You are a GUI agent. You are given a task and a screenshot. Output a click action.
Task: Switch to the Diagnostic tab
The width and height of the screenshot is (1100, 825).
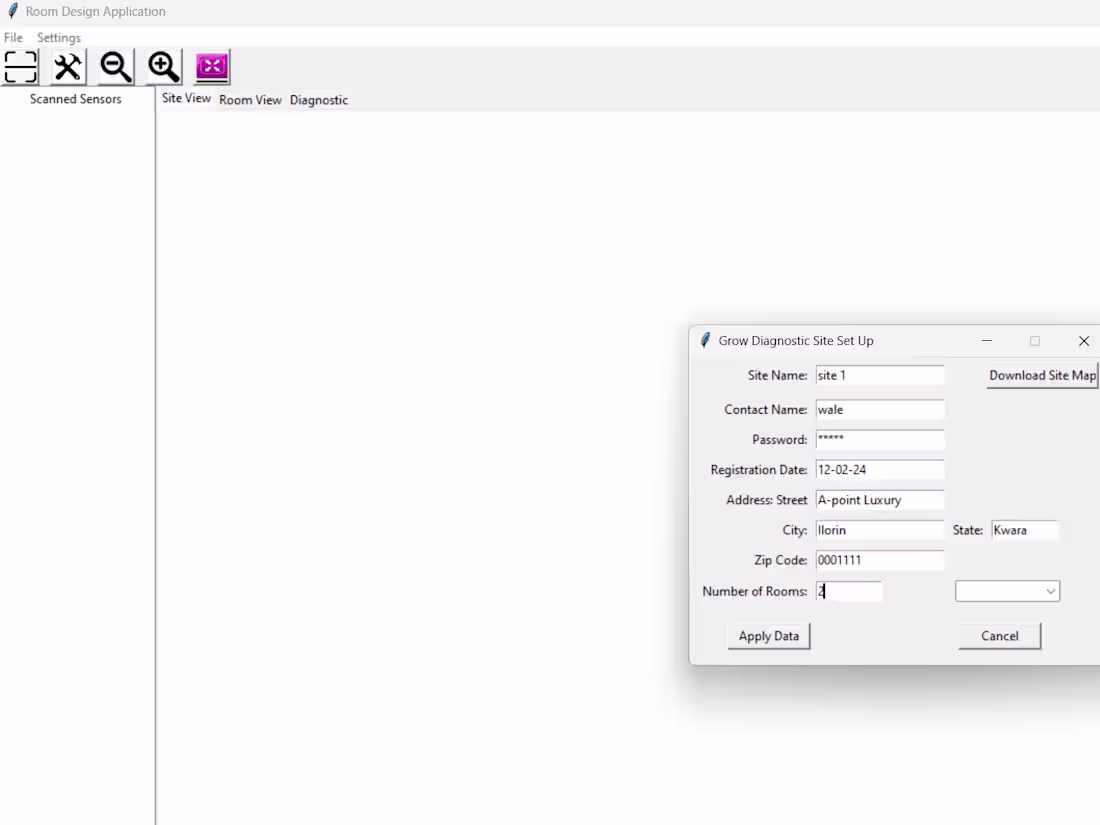pos(318,100)
